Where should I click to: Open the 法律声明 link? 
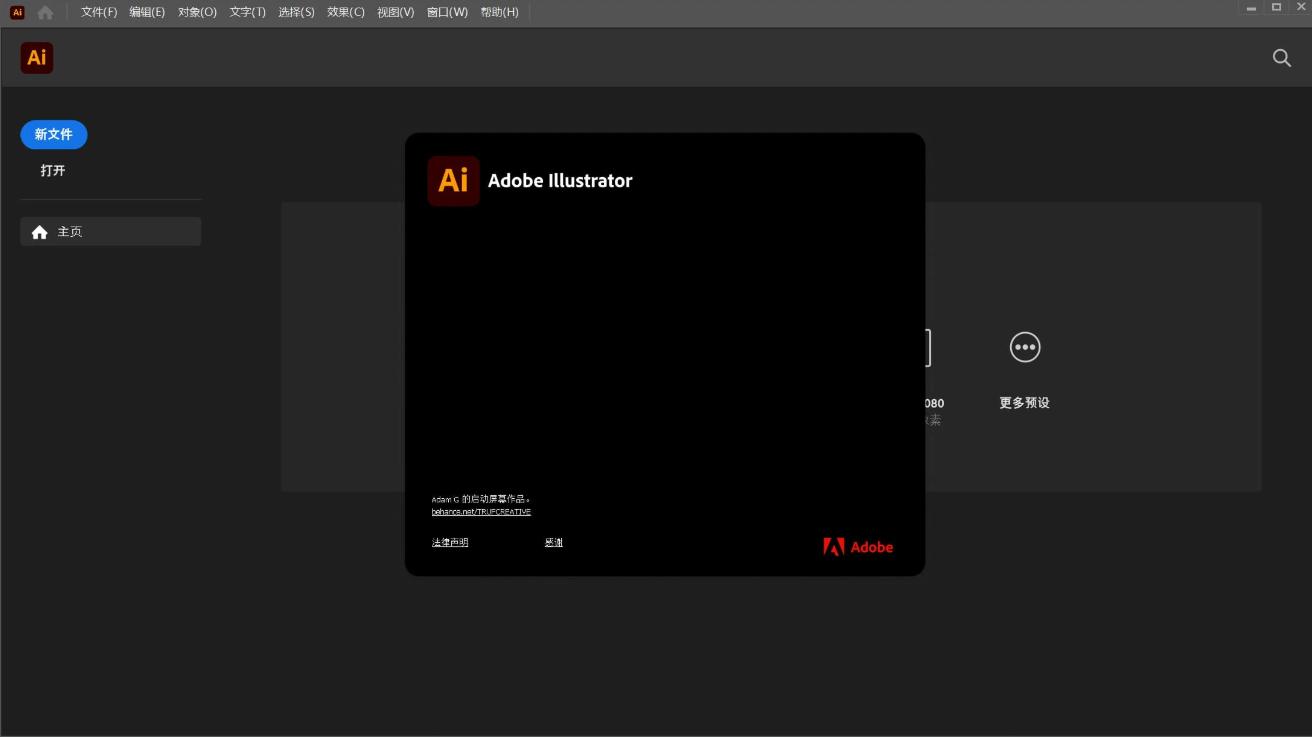click(x=448, y=541)
